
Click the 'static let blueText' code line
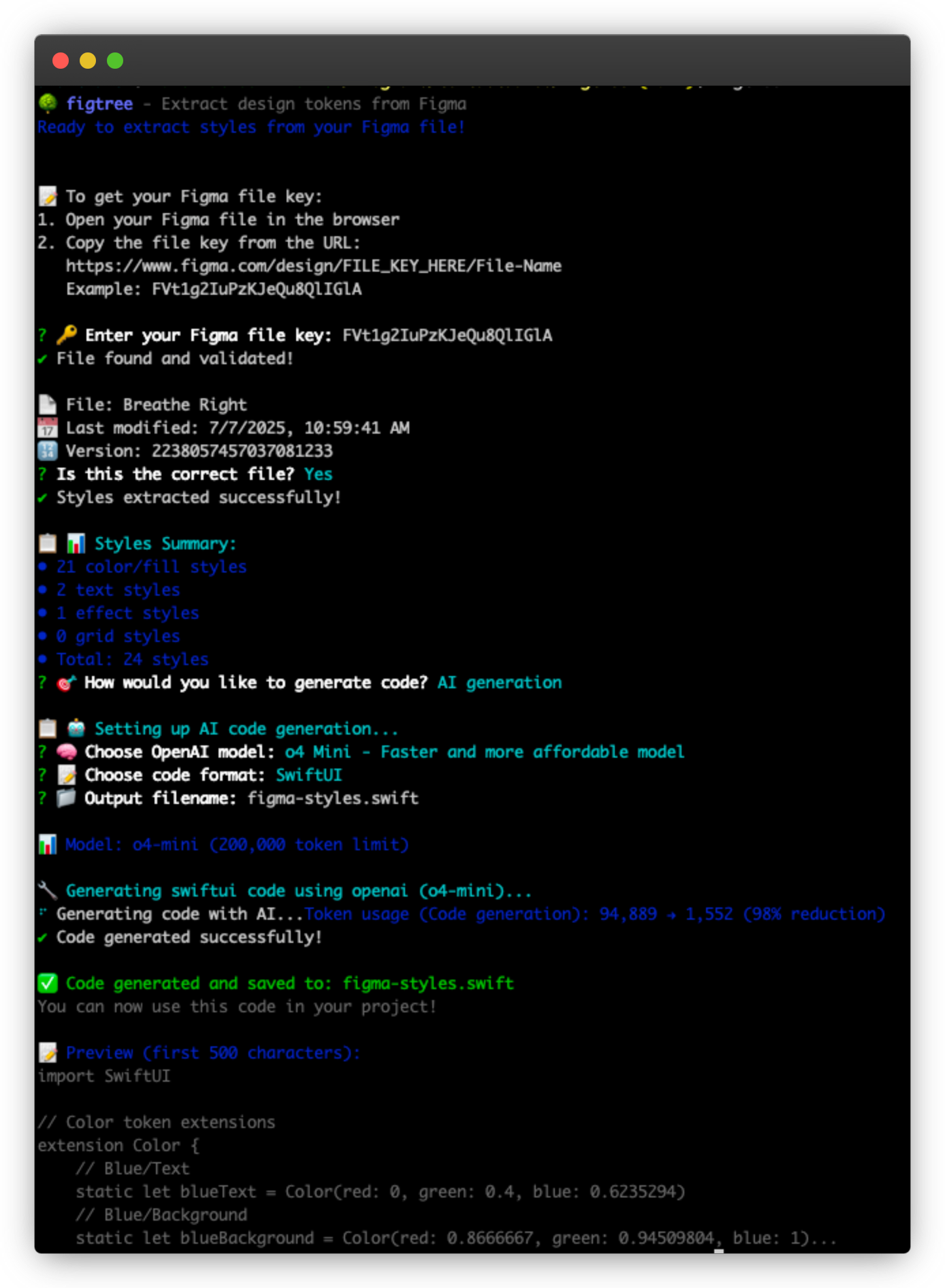click(x=381, y=1191)
